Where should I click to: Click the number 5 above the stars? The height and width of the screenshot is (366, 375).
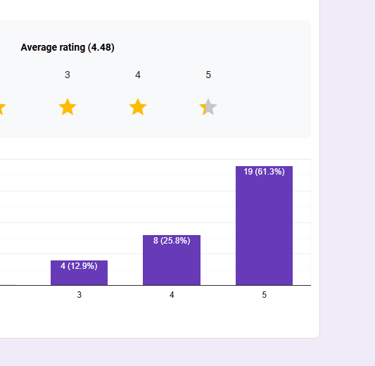(208, 75)
